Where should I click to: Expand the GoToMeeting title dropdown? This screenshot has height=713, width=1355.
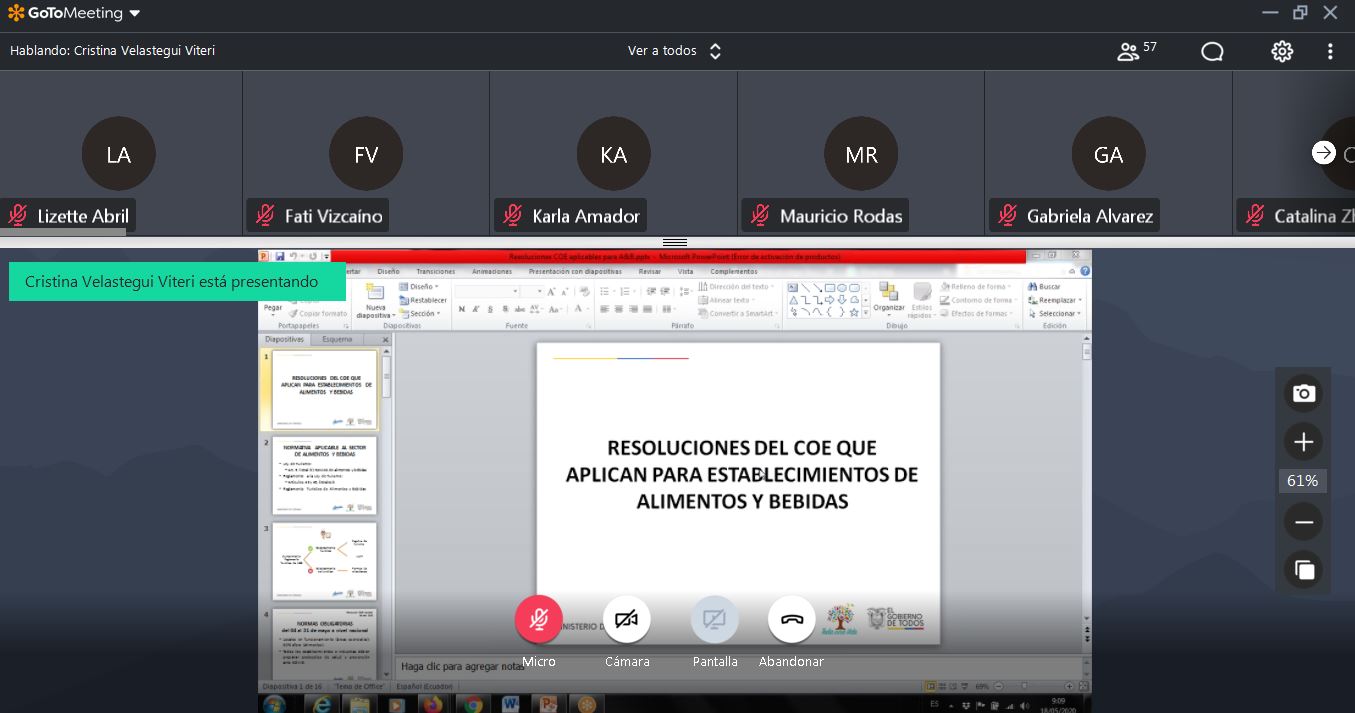point(135,14)
